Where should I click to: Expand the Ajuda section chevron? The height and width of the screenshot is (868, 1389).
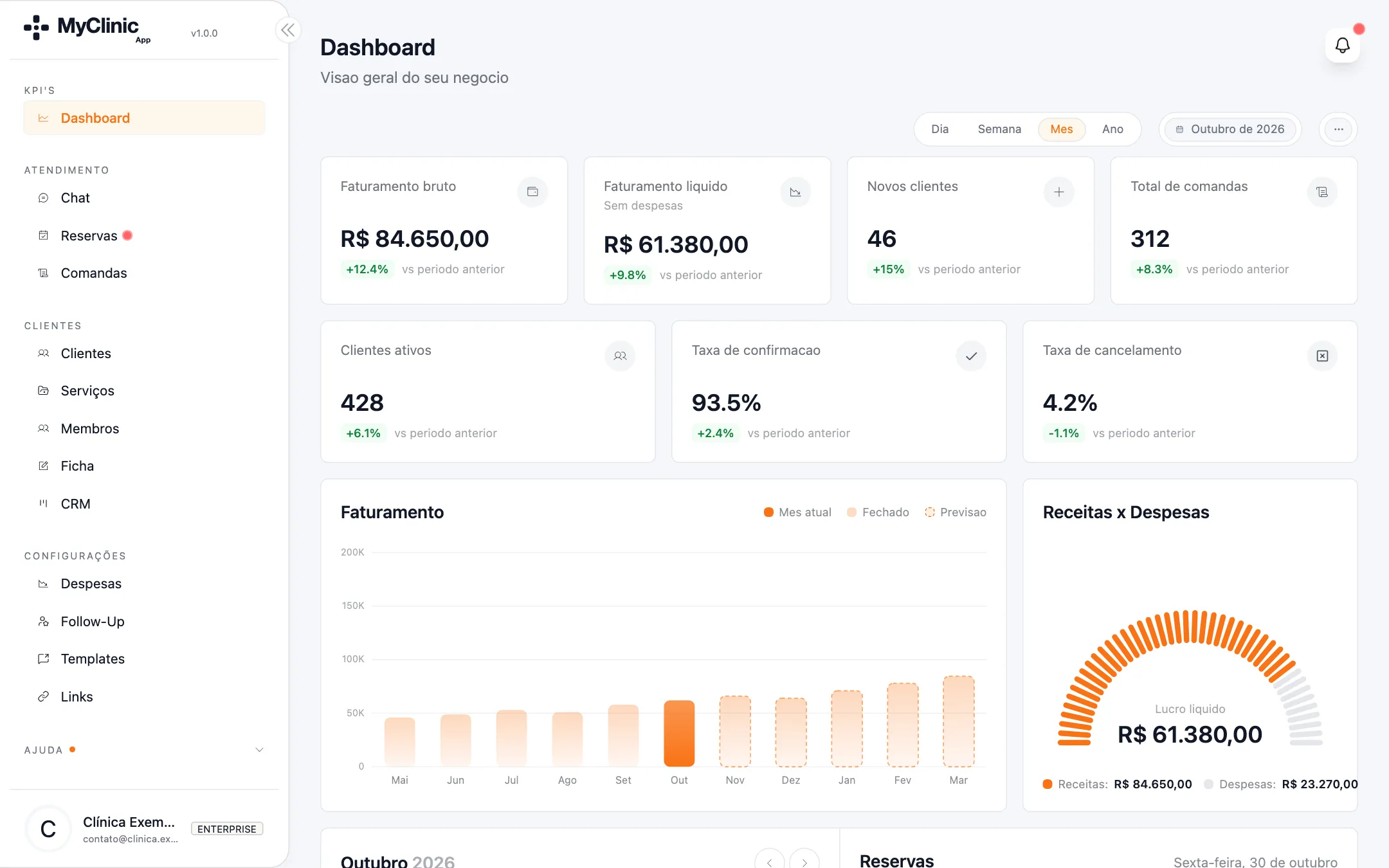[259, 750]
